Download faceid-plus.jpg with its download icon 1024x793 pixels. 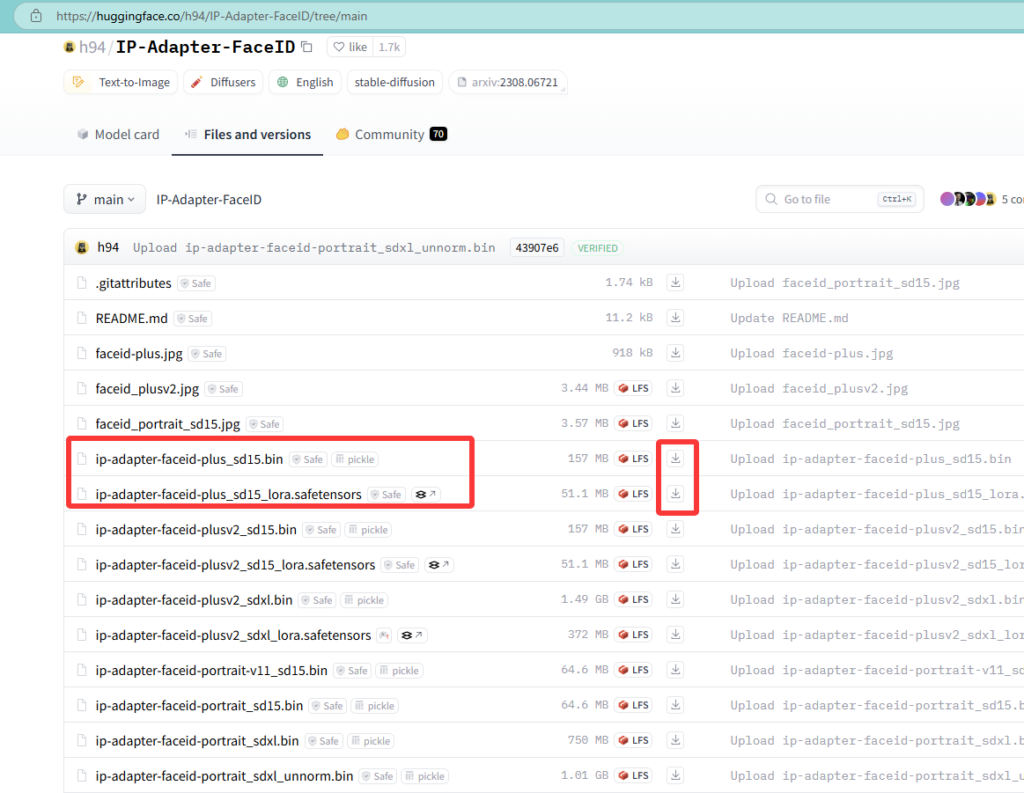point(675,353)
